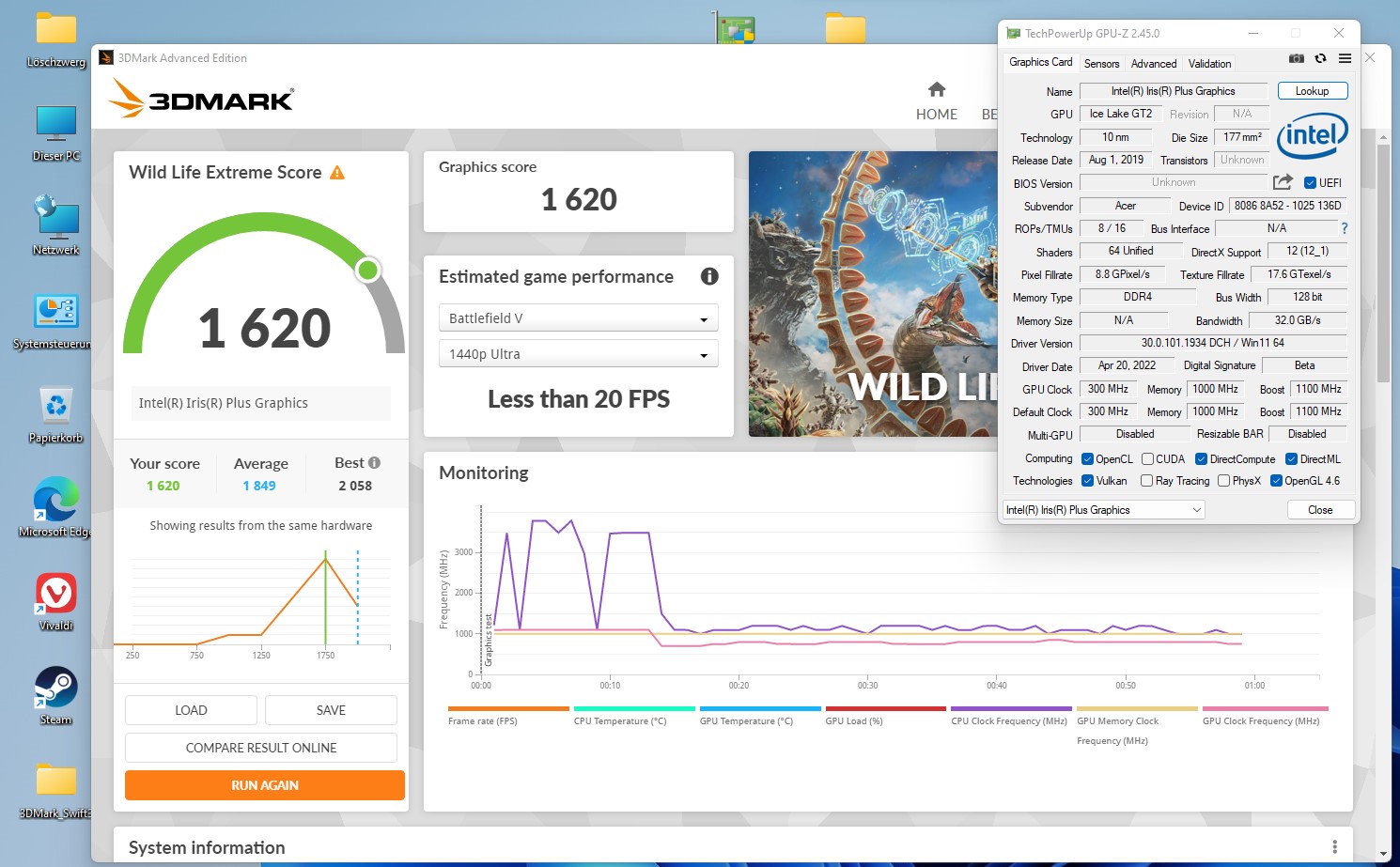Click the score gauge indicator knob

coord(368,271)
